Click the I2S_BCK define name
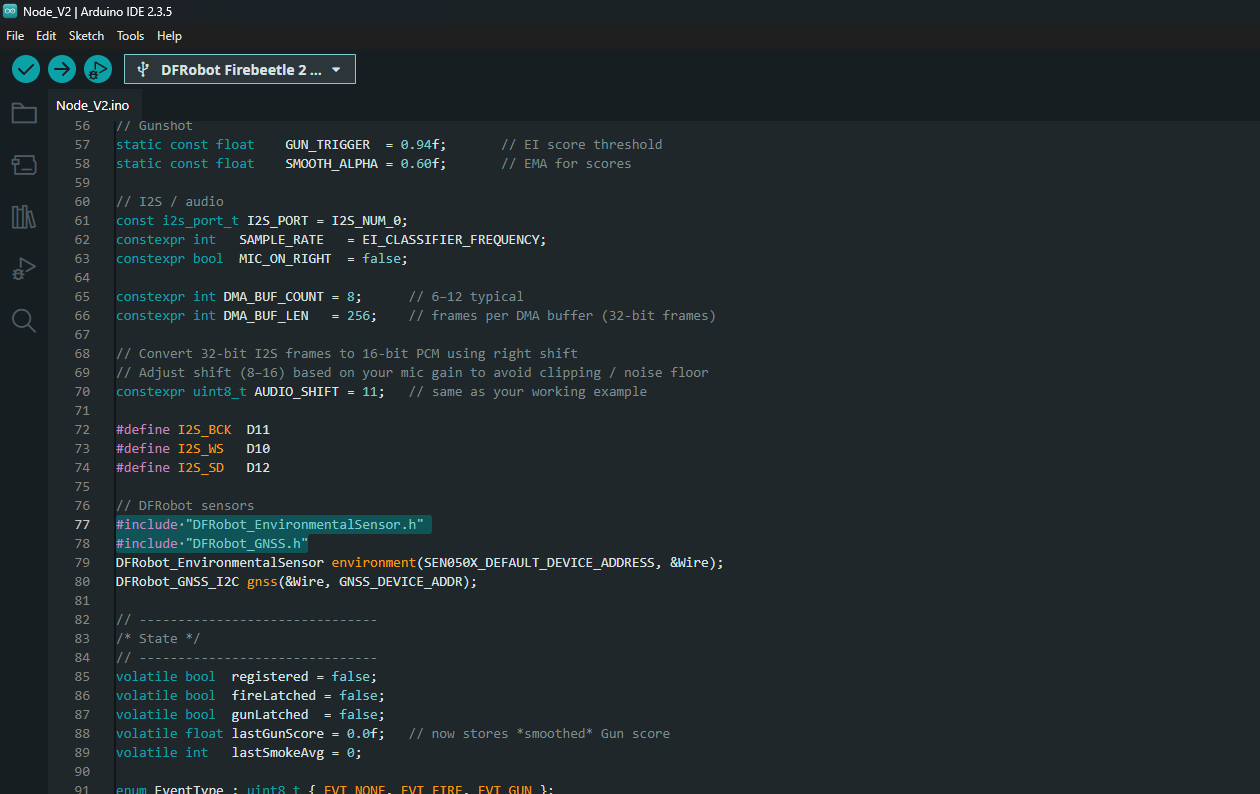The image size is (1260, 794). [x=204, y=430]
